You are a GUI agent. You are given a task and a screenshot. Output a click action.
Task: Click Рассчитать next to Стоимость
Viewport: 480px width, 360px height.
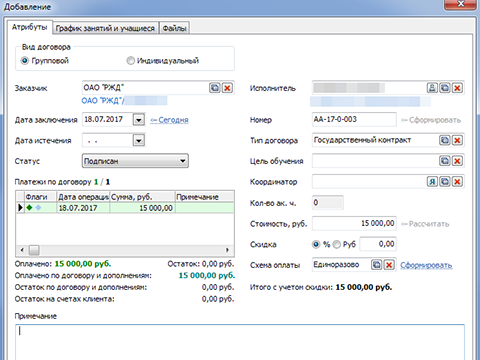click(425, 224)
